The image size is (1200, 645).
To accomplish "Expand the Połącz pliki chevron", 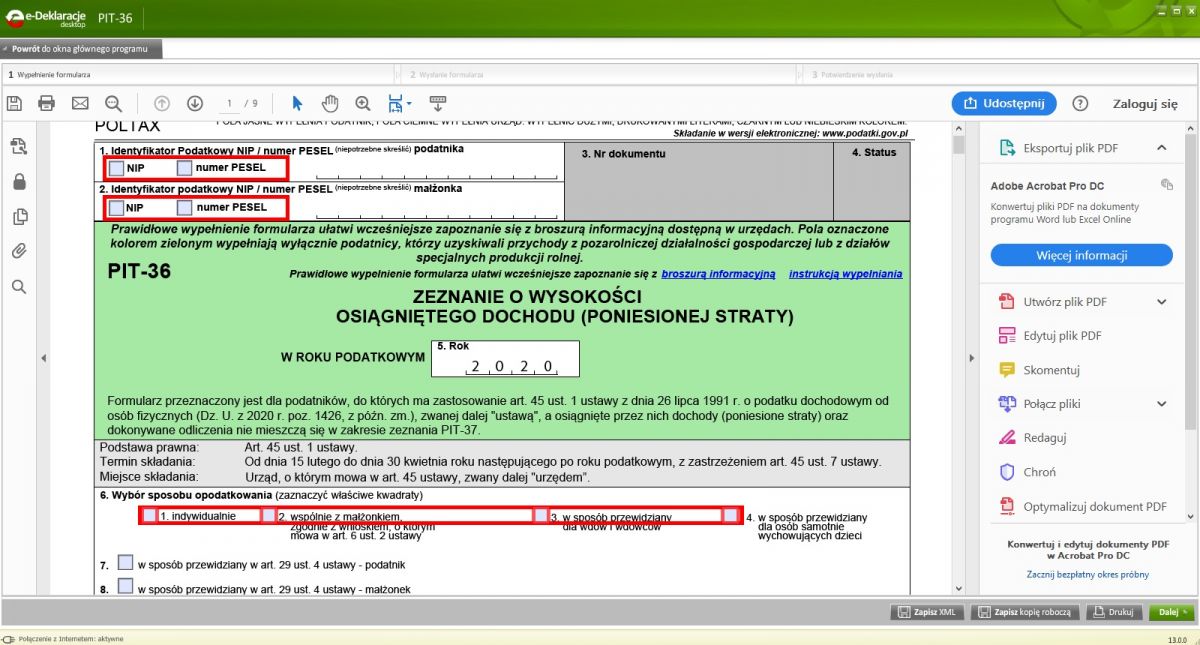I will (1162, 404).
